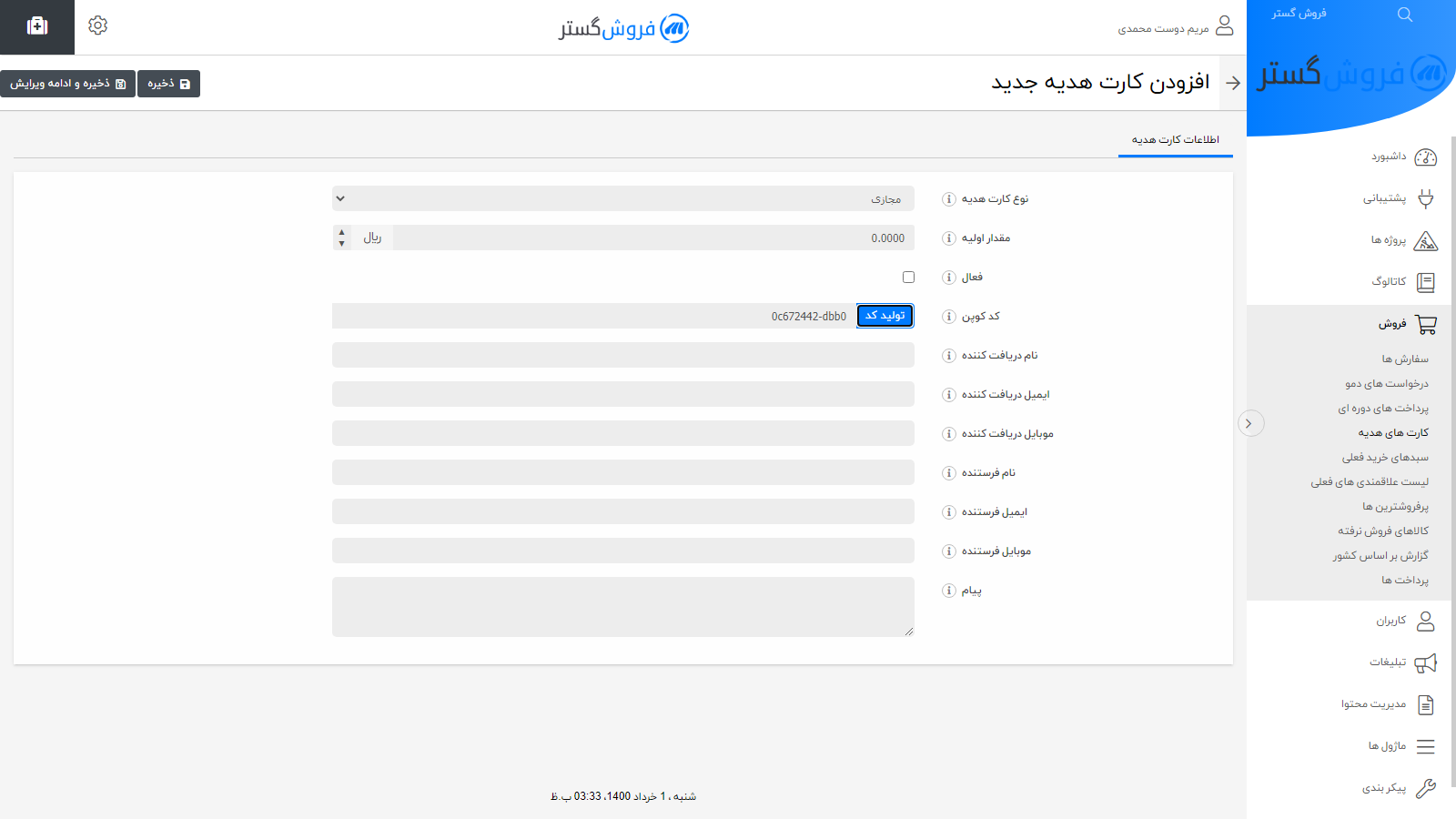Click 'ذخیره و ادامه ویرایش' button

click(67, 84)
